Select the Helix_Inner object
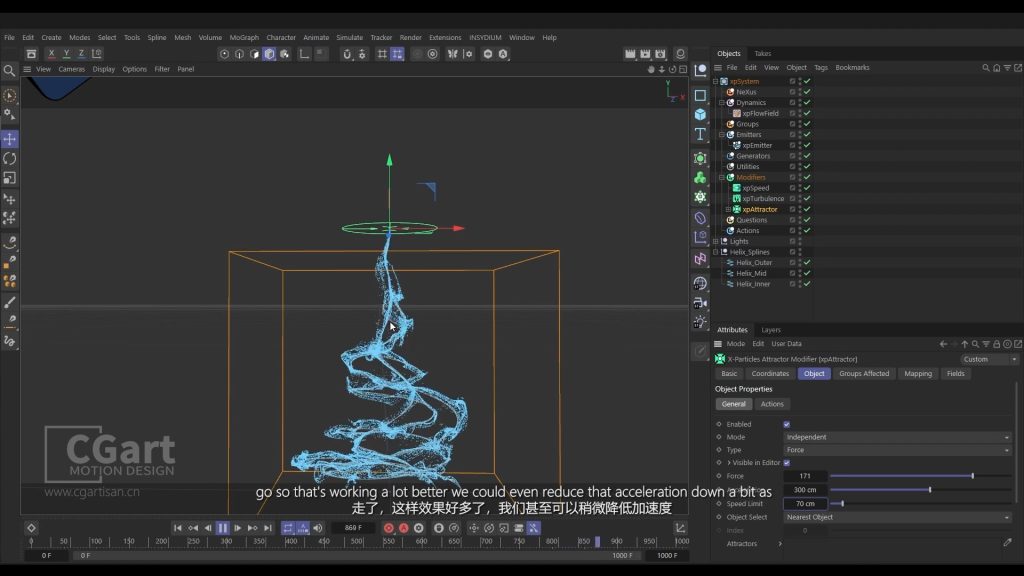This screenshot has width=1024, height=576. (x=753, y=284)
